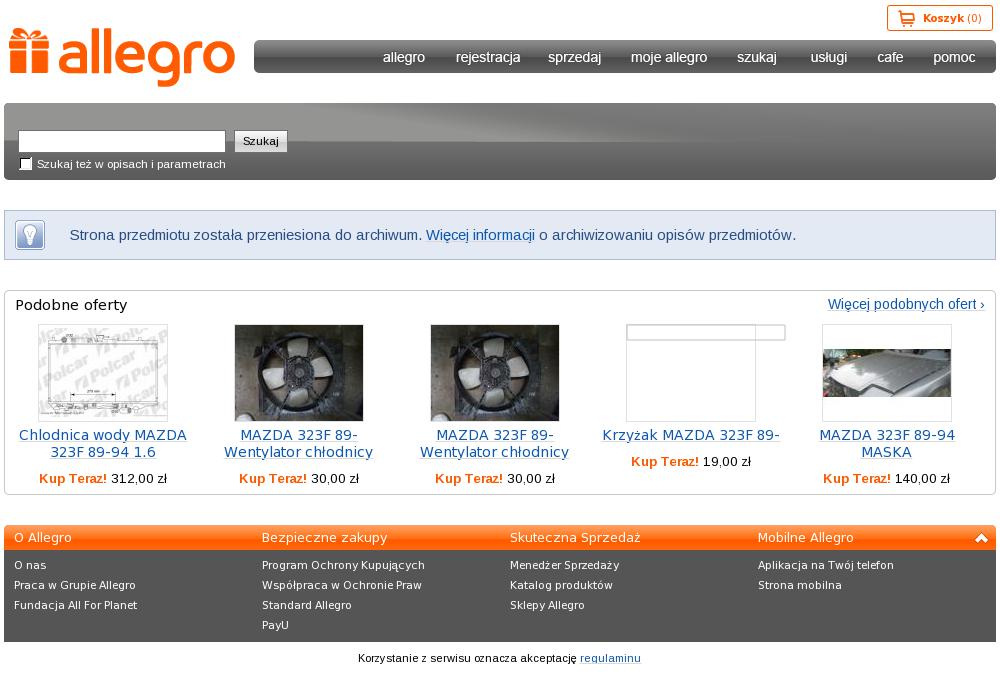Screen dimensions: 1000x678
Task: Open pomoc help menu item
Action: [x=954, y=57]
